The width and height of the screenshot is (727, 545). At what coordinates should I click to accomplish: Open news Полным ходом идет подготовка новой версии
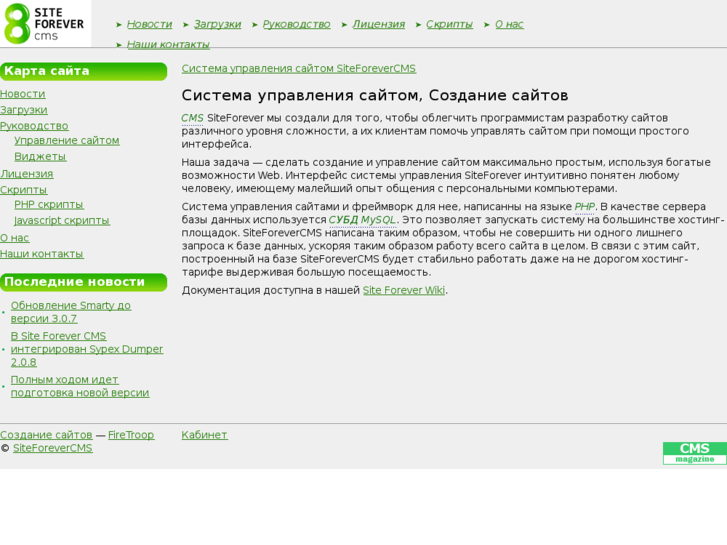pyautogui.click(x=80, y=386)
